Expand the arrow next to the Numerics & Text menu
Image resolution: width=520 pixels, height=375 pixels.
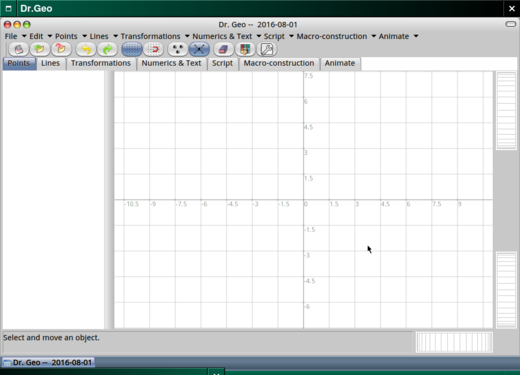click(259, 36)
